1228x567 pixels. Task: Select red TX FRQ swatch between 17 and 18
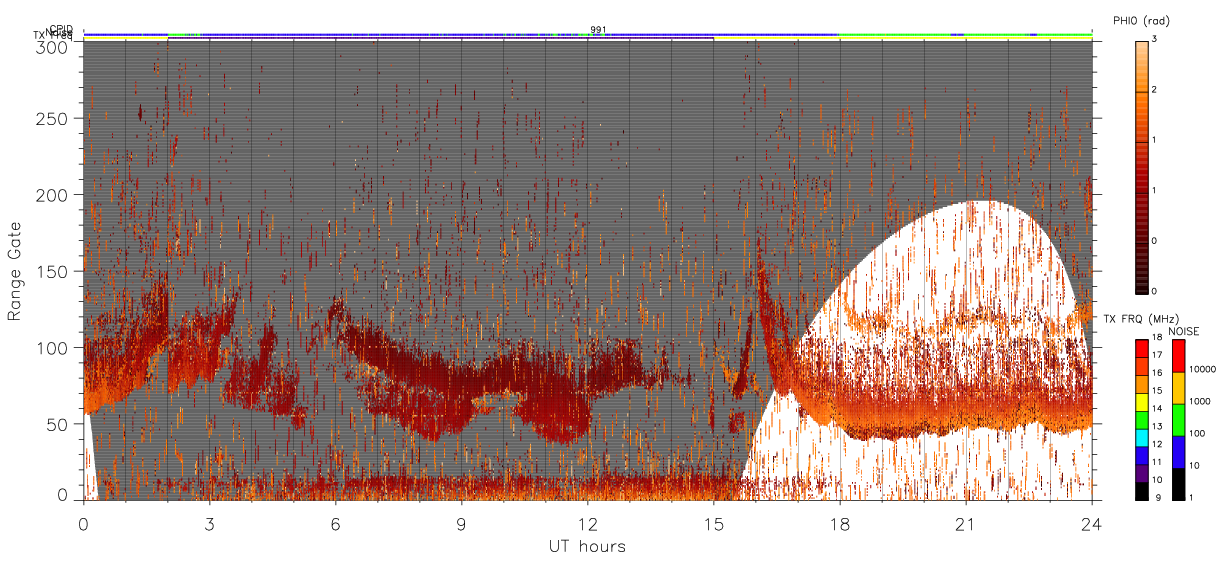point(1142,349)
